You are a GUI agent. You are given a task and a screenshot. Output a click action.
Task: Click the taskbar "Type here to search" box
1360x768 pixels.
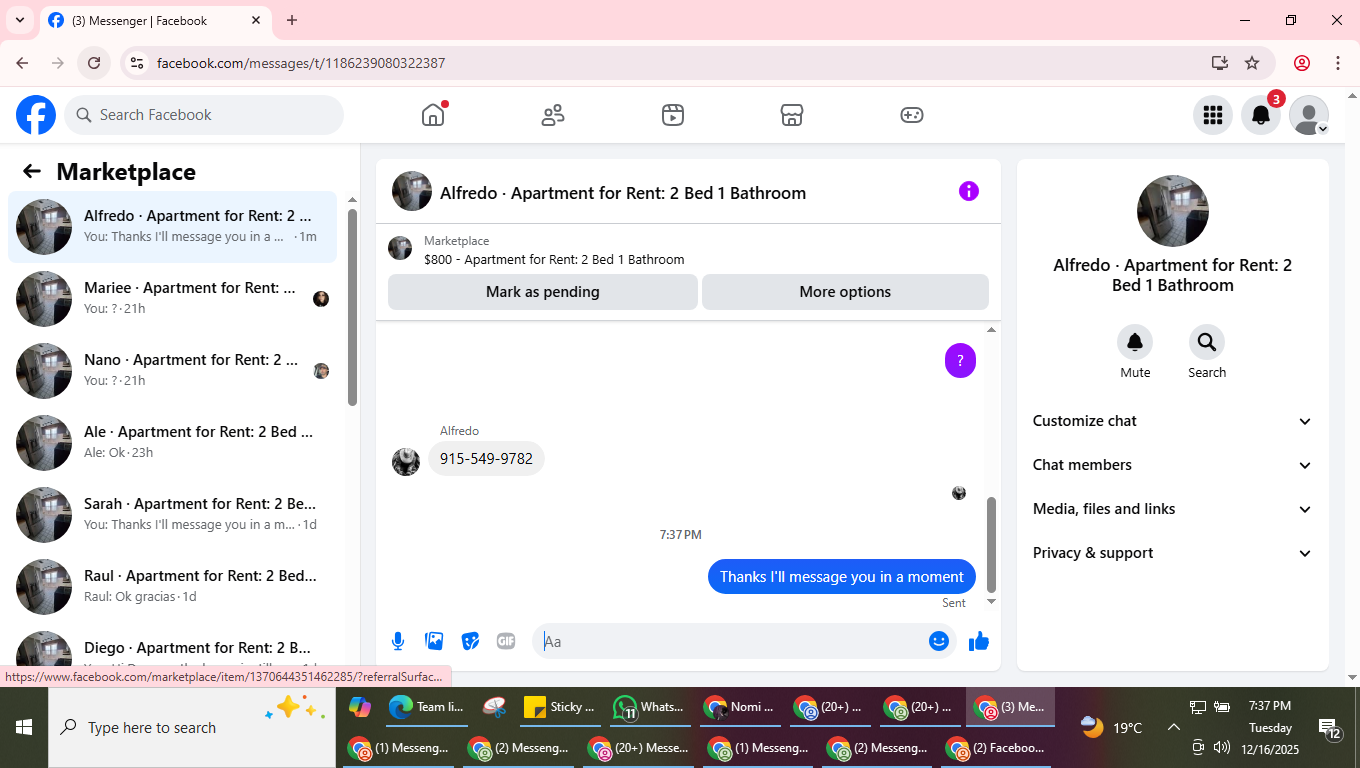[x=192, y=727]
